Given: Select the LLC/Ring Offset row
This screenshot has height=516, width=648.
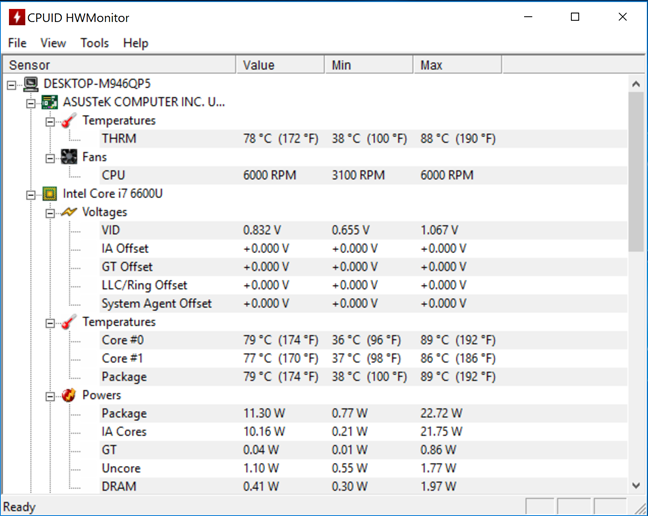Looking at the screenshot, I should [363, 285].
